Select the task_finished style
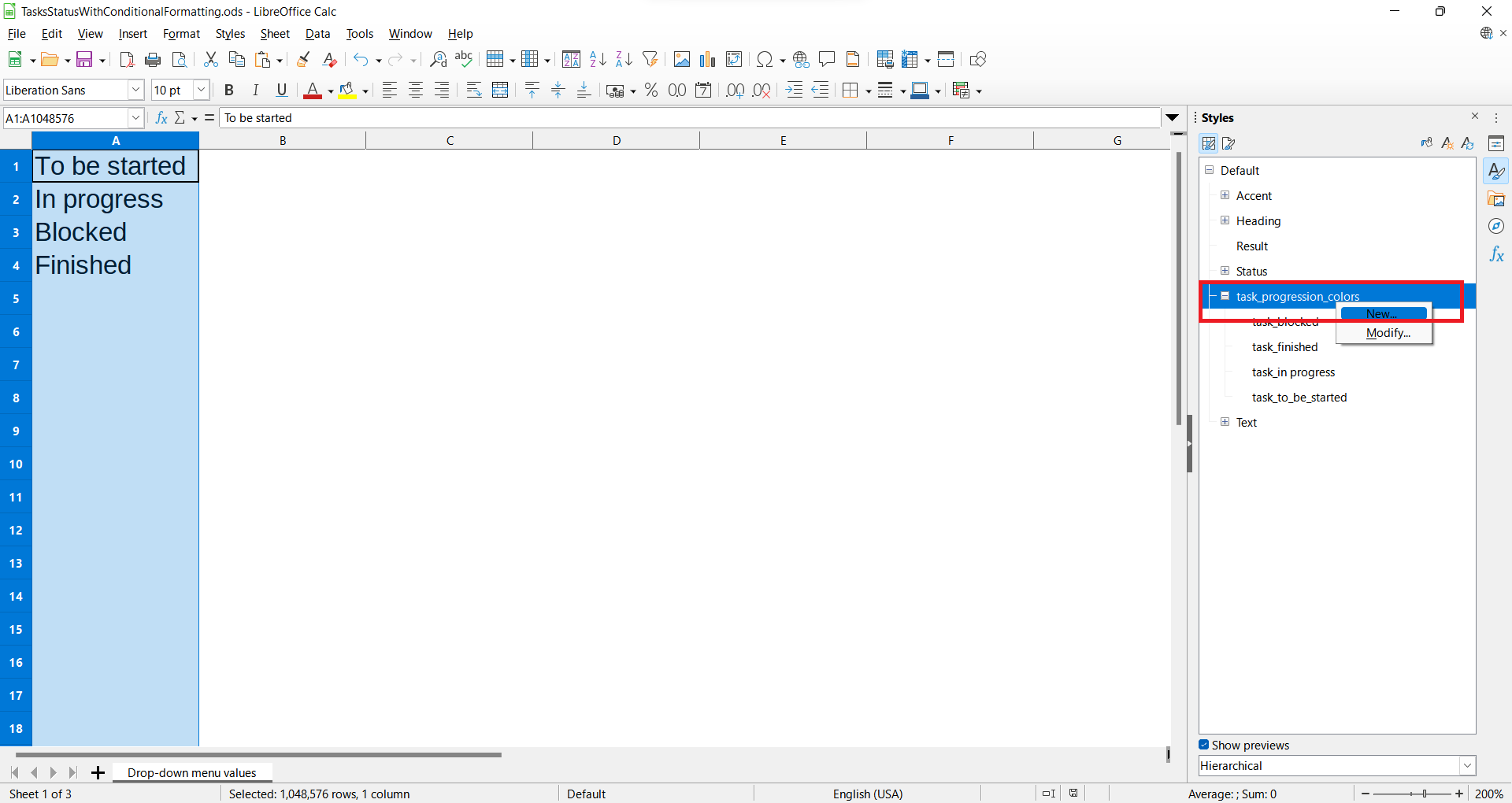 tap(1284, 347)
